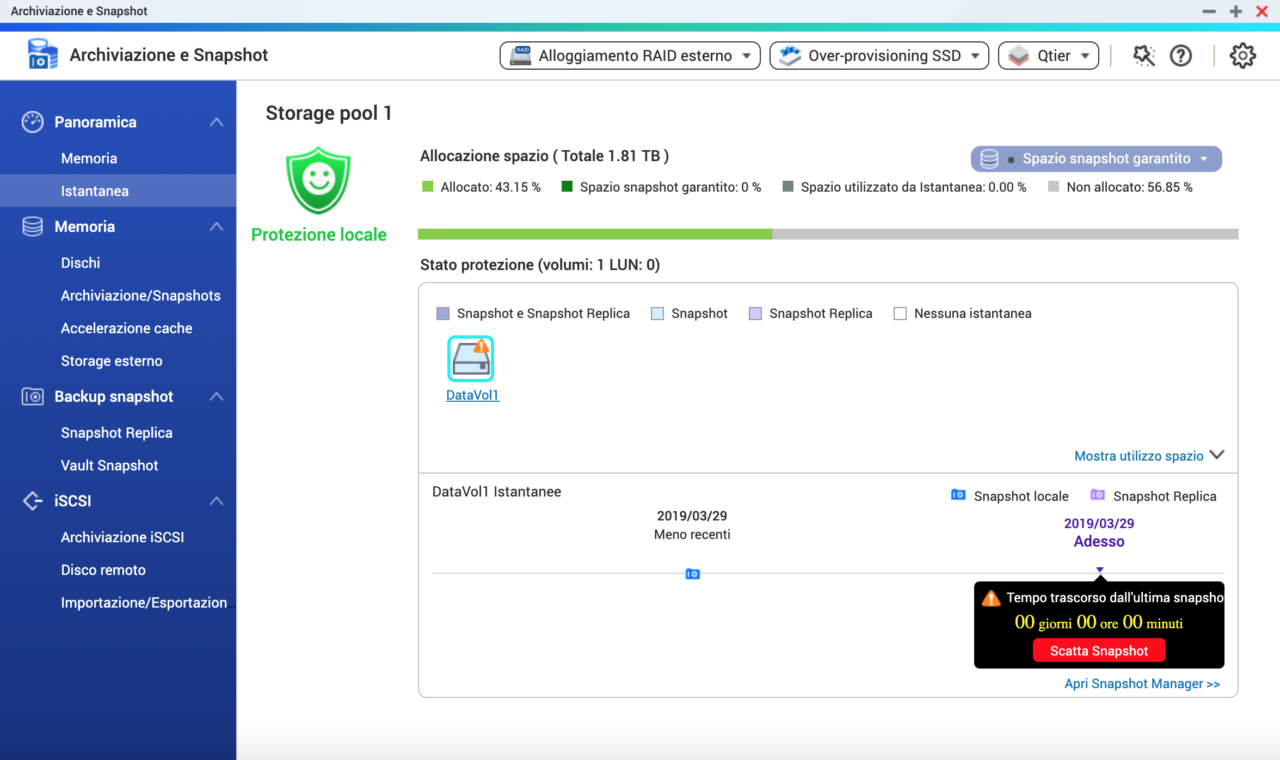
Task: Open Disco remoto page
Action: pos(104,570)
